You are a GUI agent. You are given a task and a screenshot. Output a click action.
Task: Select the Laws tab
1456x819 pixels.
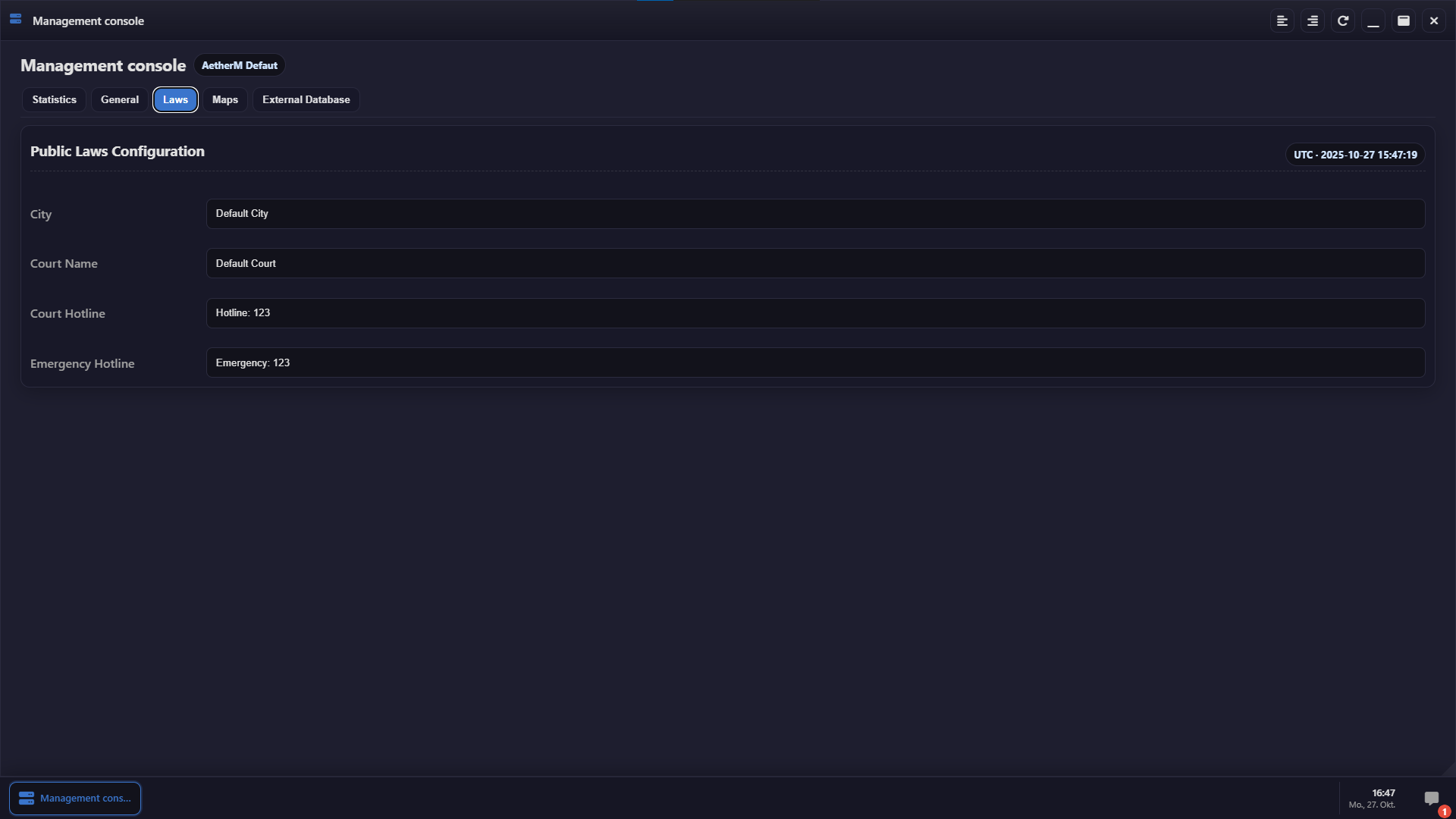[175, 100]
